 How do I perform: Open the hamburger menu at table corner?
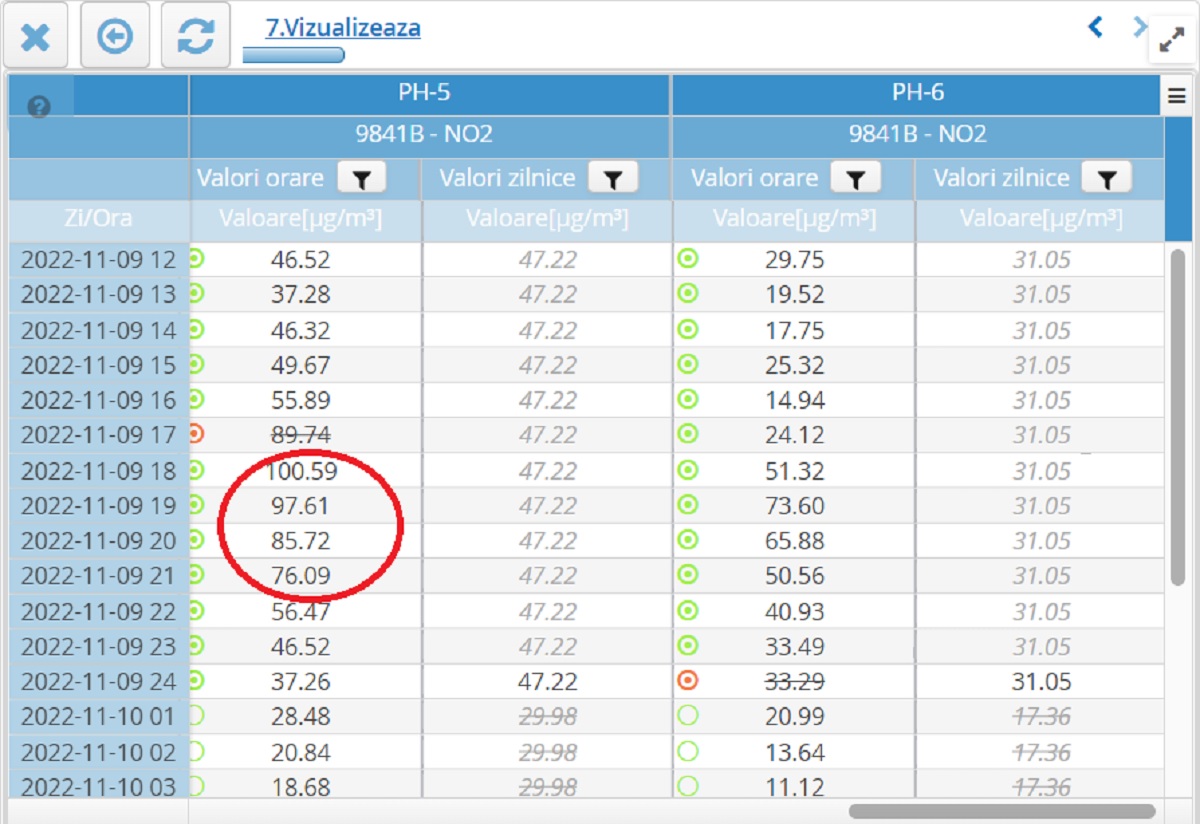coord(1175,96)
